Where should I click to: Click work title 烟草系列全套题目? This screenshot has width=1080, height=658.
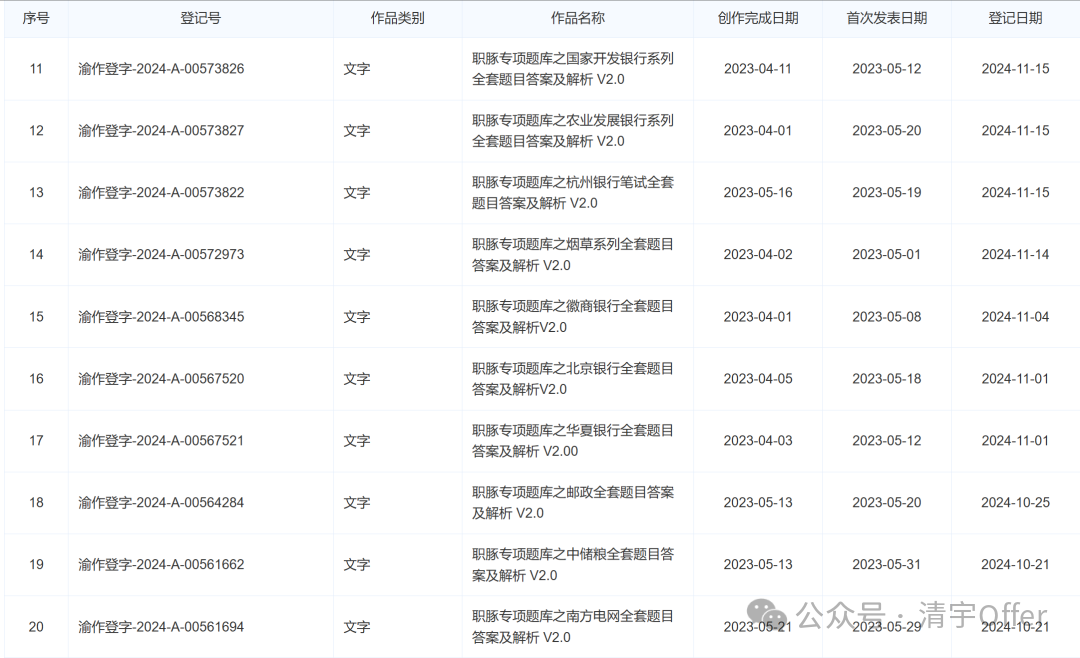pyautogui.click(x=573, y=255)
